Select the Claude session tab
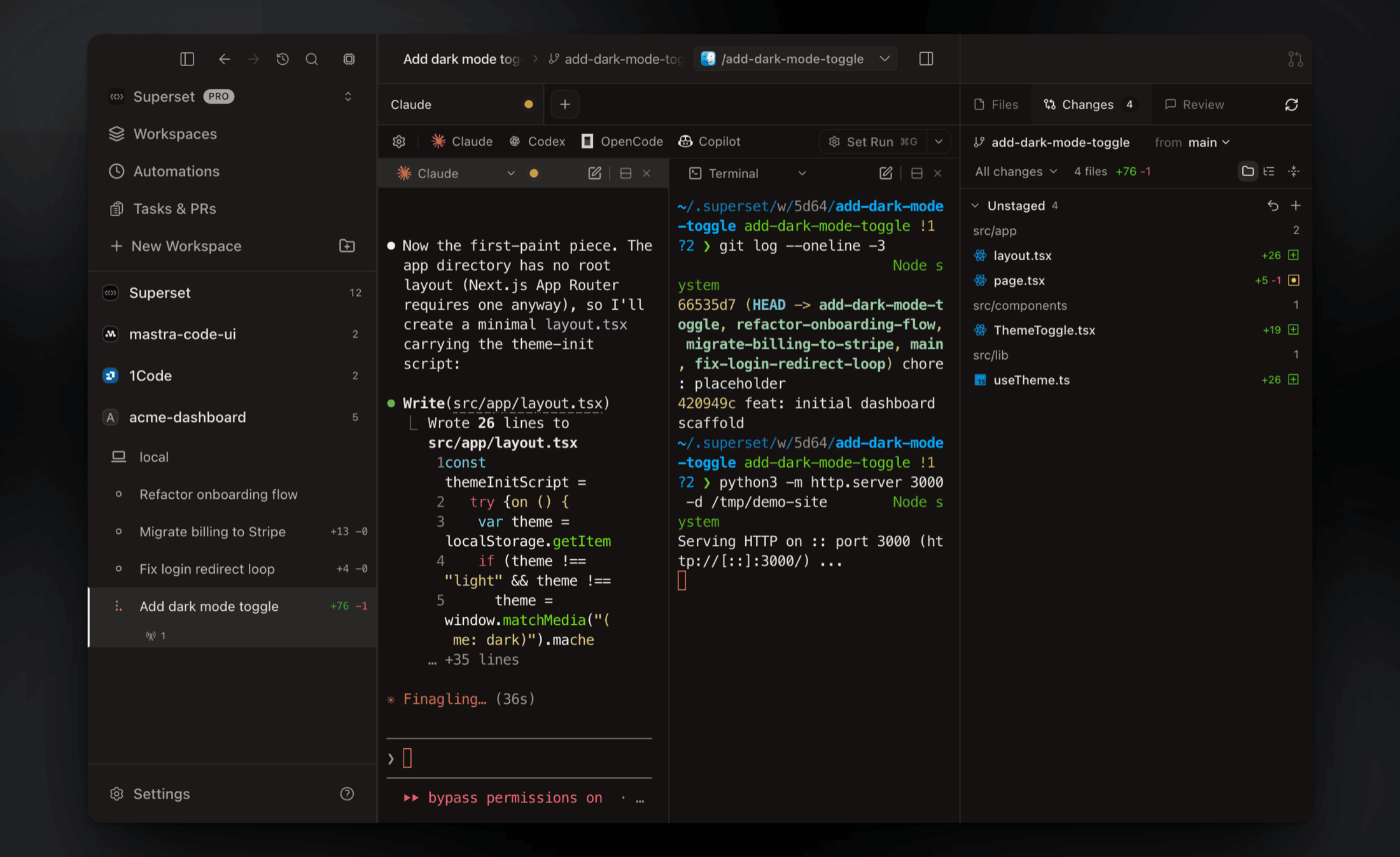This screenshot has height=857, width=1400. [x=461, y=104]
